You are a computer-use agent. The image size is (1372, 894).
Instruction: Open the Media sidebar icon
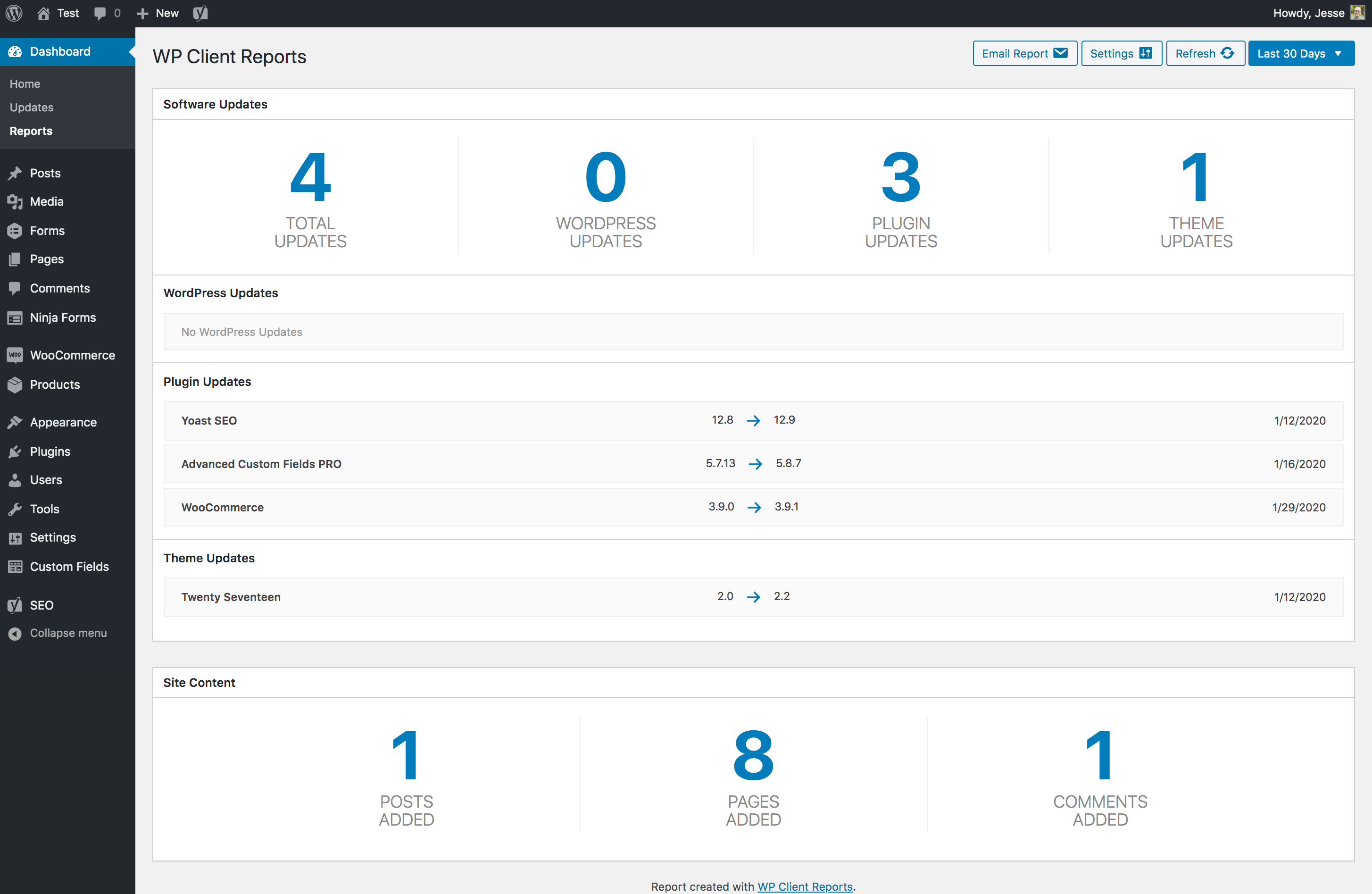coord(15,202)
